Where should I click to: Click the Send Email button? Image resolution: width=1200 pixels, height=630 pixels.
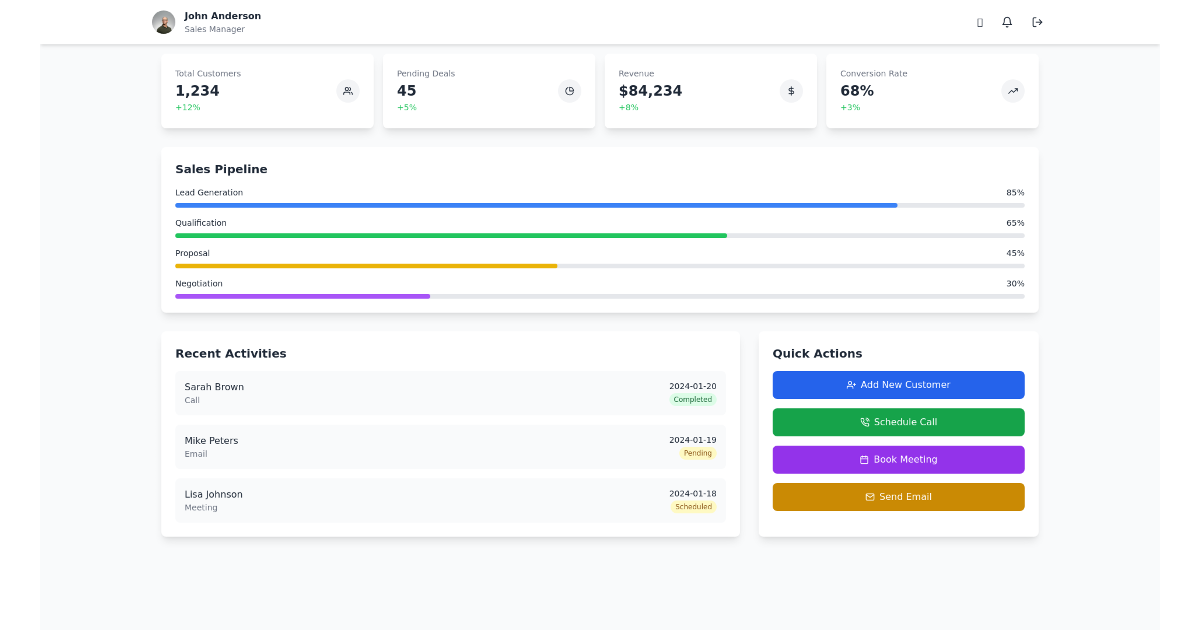click(898, 496)
